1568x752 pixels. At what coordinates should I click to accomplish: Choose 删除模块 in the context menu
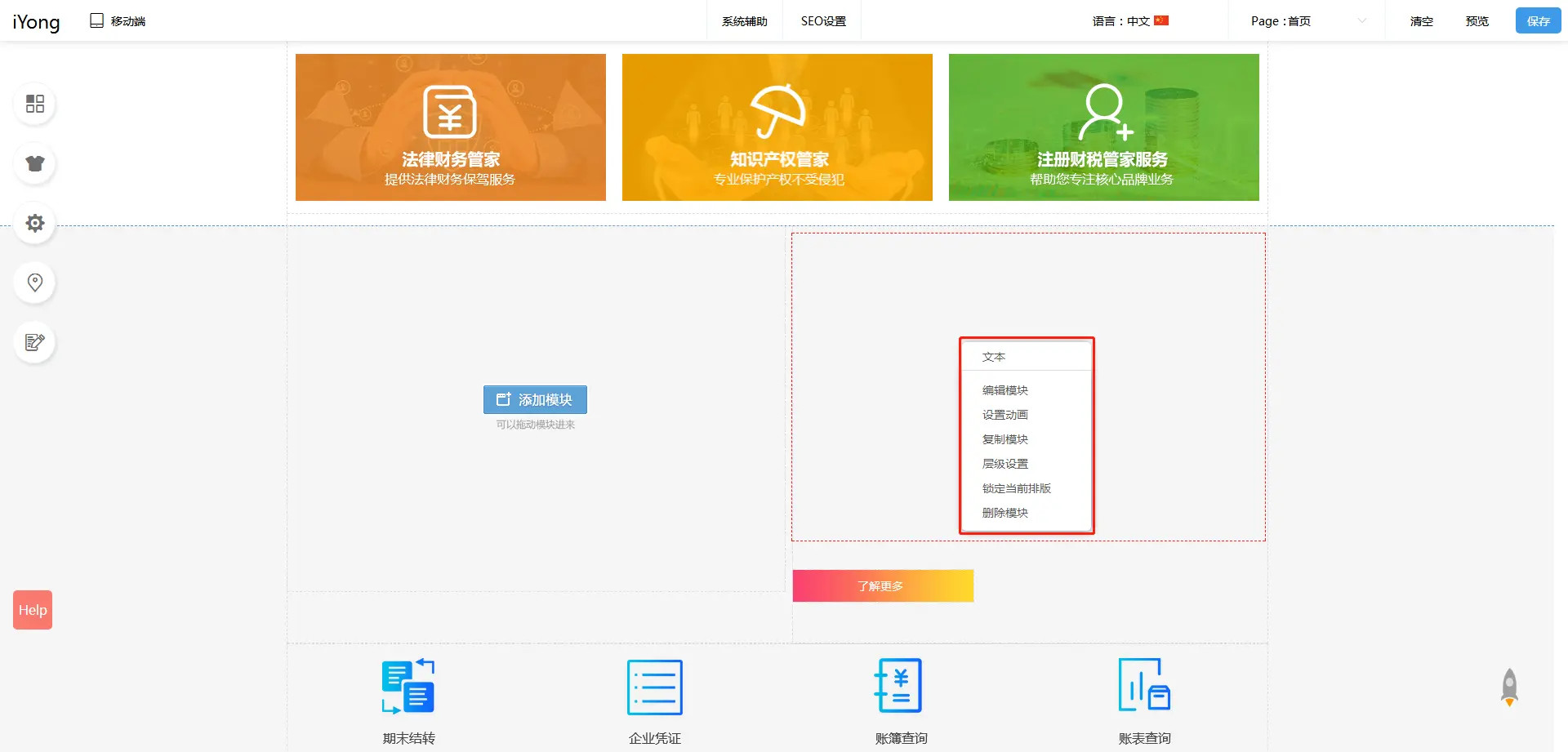click(1005, 513)
